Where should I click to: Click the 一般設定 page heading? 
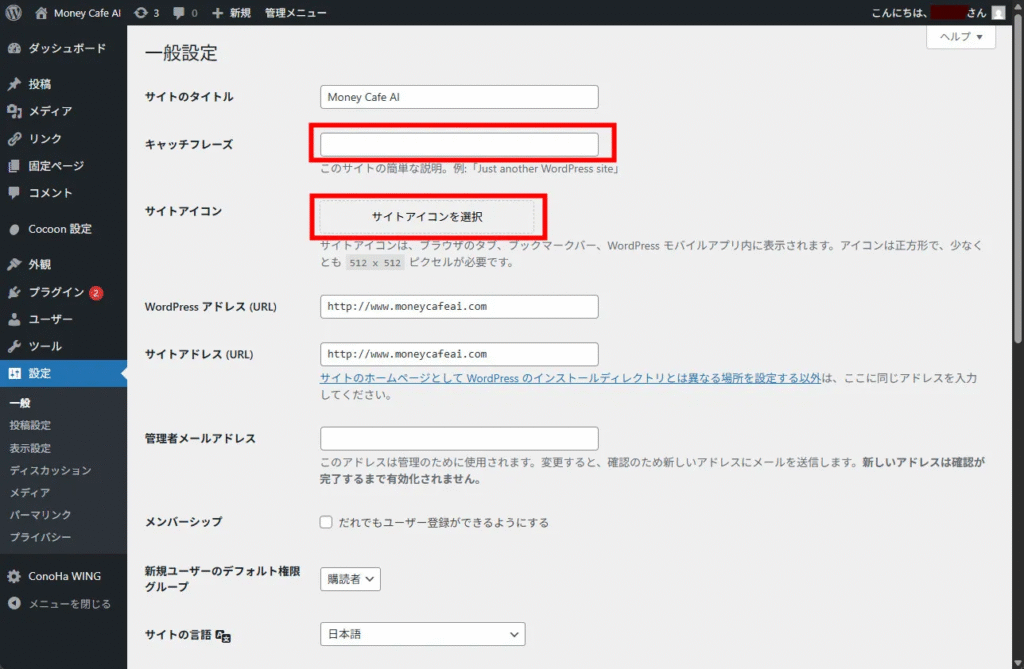(x=182, y=53)
